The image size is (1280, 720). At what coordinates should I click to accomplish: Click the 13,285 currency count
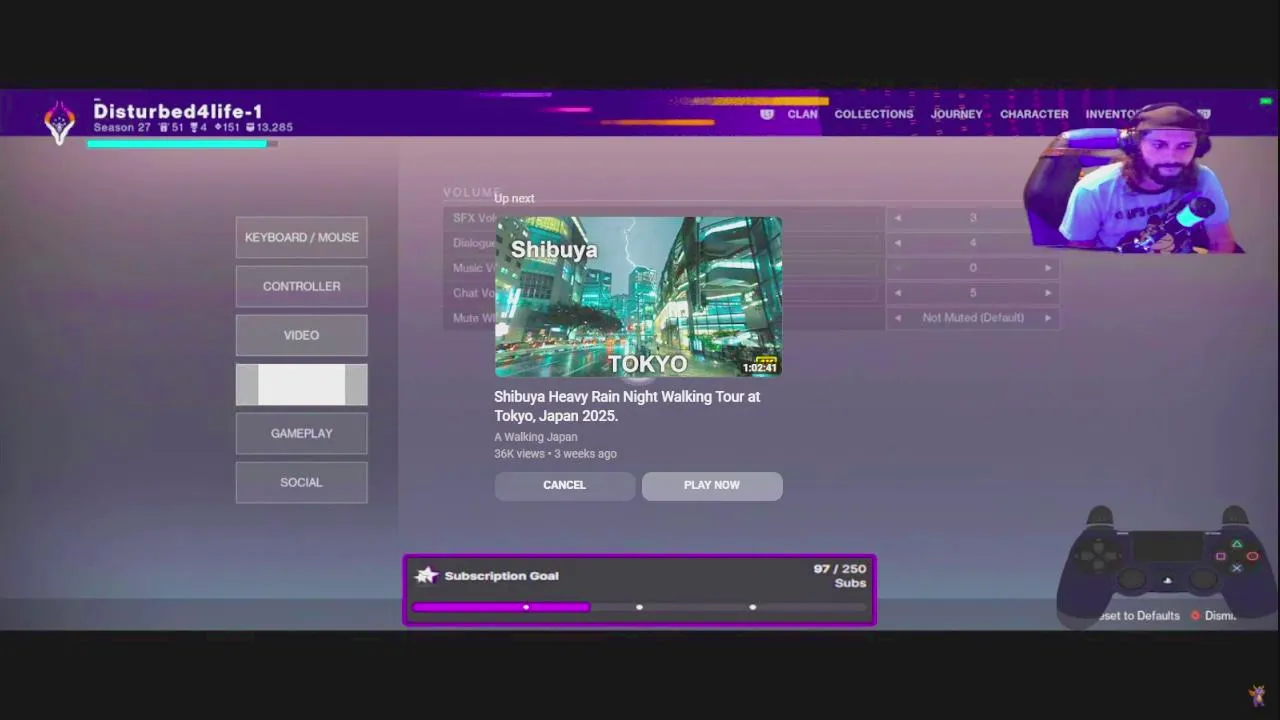click(x=275, y=128)
